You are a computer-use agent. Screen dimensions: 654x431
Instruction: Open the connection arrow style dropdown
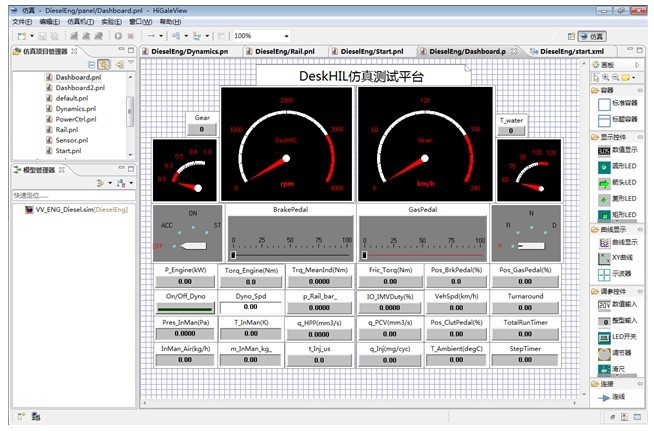(x=161, y=36)
